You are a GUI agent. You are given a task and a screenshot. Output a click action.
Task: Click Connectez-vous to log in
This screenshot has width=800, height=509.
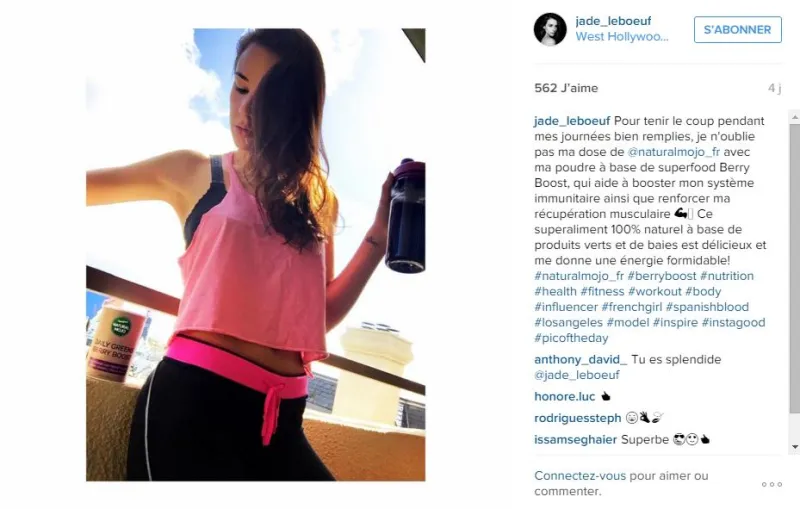pos(580,476)
